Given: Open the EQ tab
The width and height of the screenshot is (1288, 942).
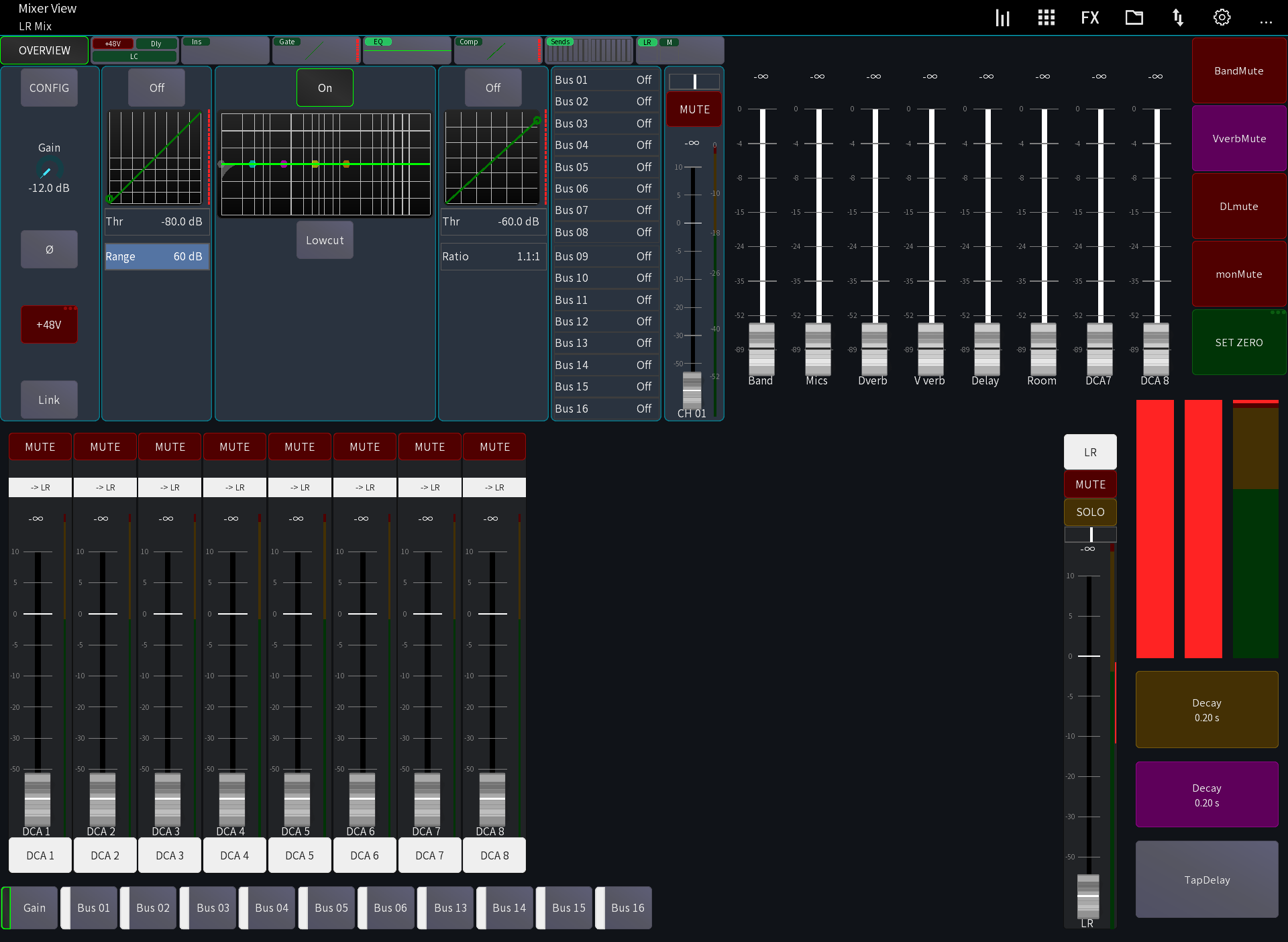Looking at the screenshot, I should 407,50.
